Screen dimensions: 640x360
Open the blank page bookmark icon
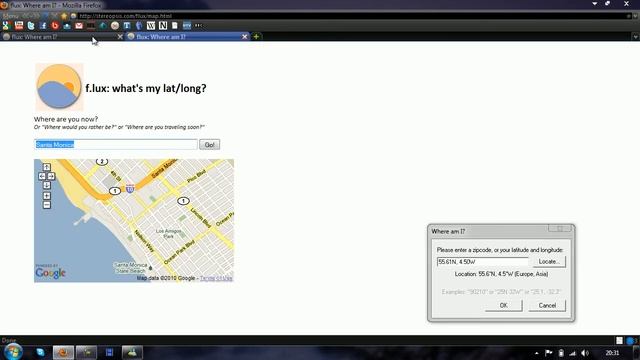click(x=175, y=26)
